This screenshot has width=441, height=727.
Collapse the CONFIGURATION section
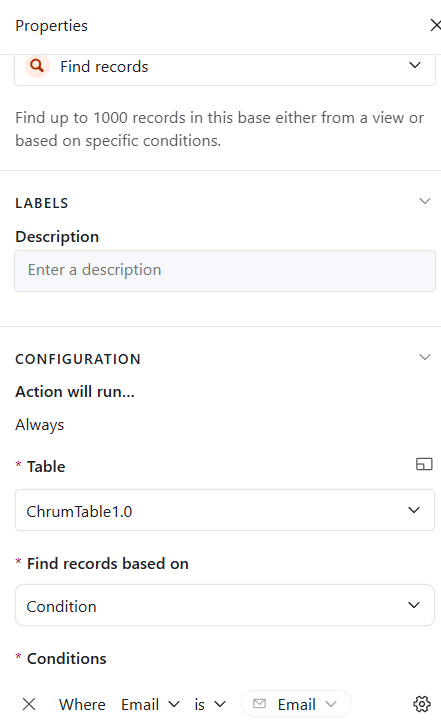pos(425,357)
